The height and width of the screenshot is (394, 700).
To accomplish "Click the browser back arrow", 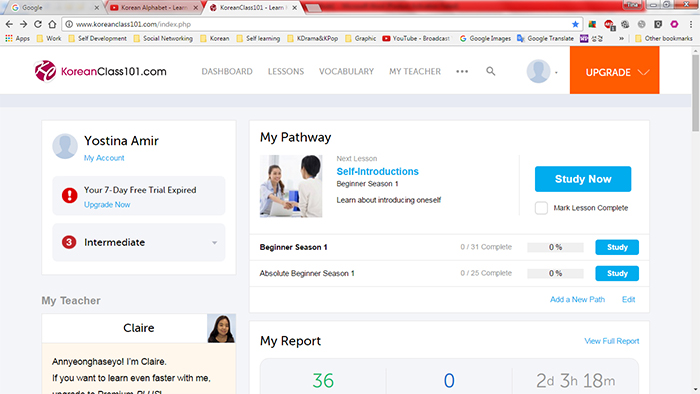I will tap(9, 24).
